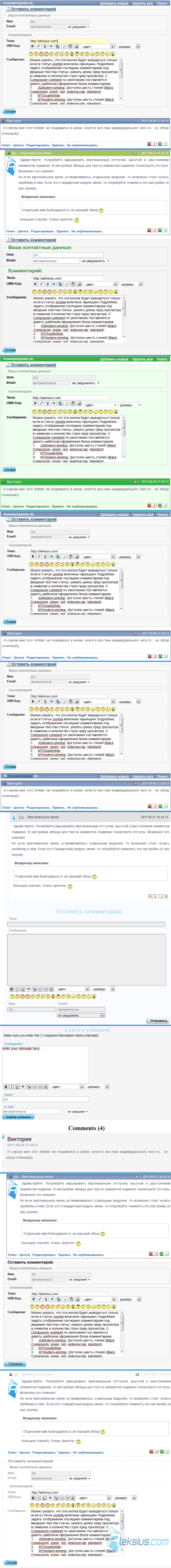Click Редактировать under green-header Zm comment
The width and height of the screenshot is (171, 1568).
43,231
